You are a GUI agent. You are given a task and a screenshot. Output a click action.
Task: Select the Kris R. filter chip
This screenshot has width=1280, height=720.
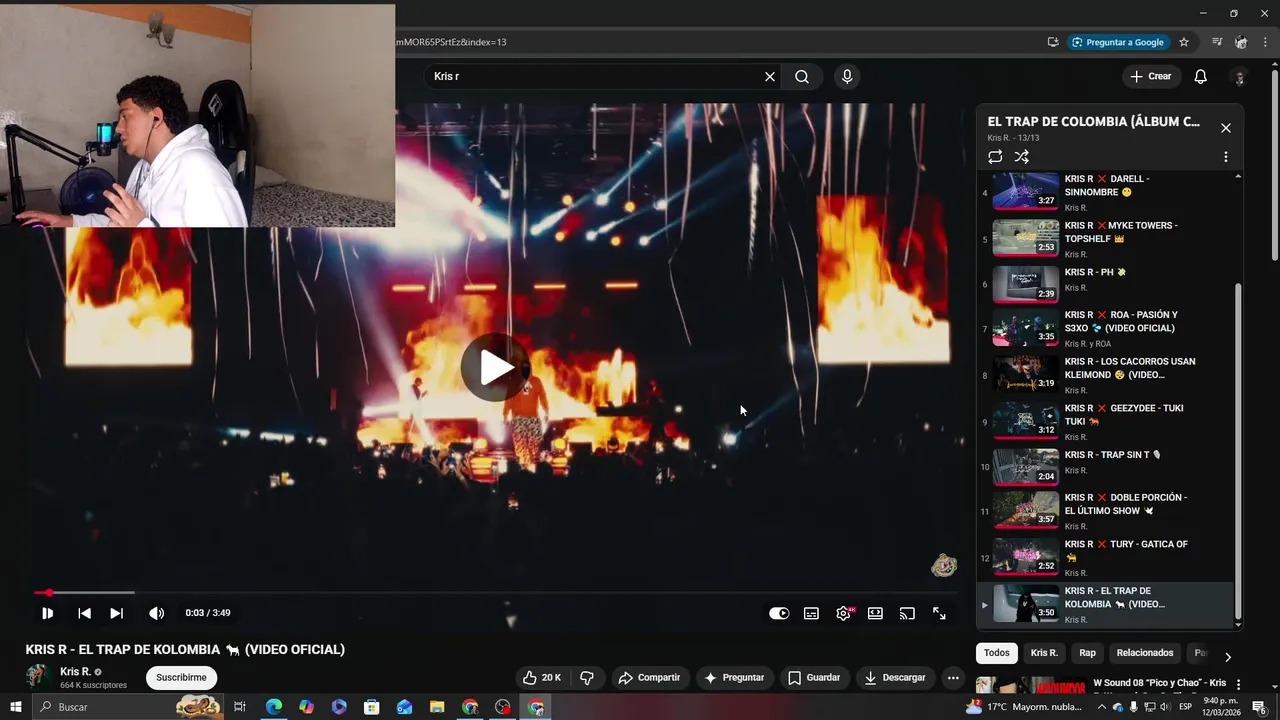(x=1044, y=653)
